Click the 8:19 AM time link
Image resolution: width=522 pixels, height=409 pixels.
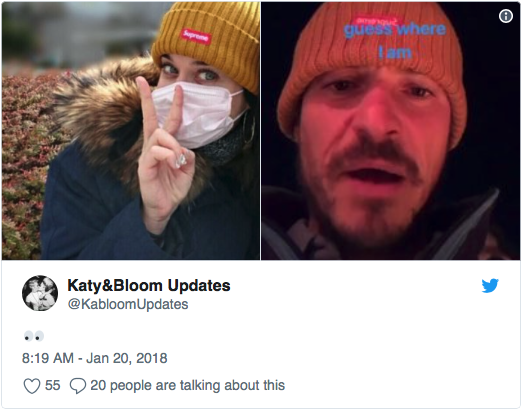pos(48,358)
